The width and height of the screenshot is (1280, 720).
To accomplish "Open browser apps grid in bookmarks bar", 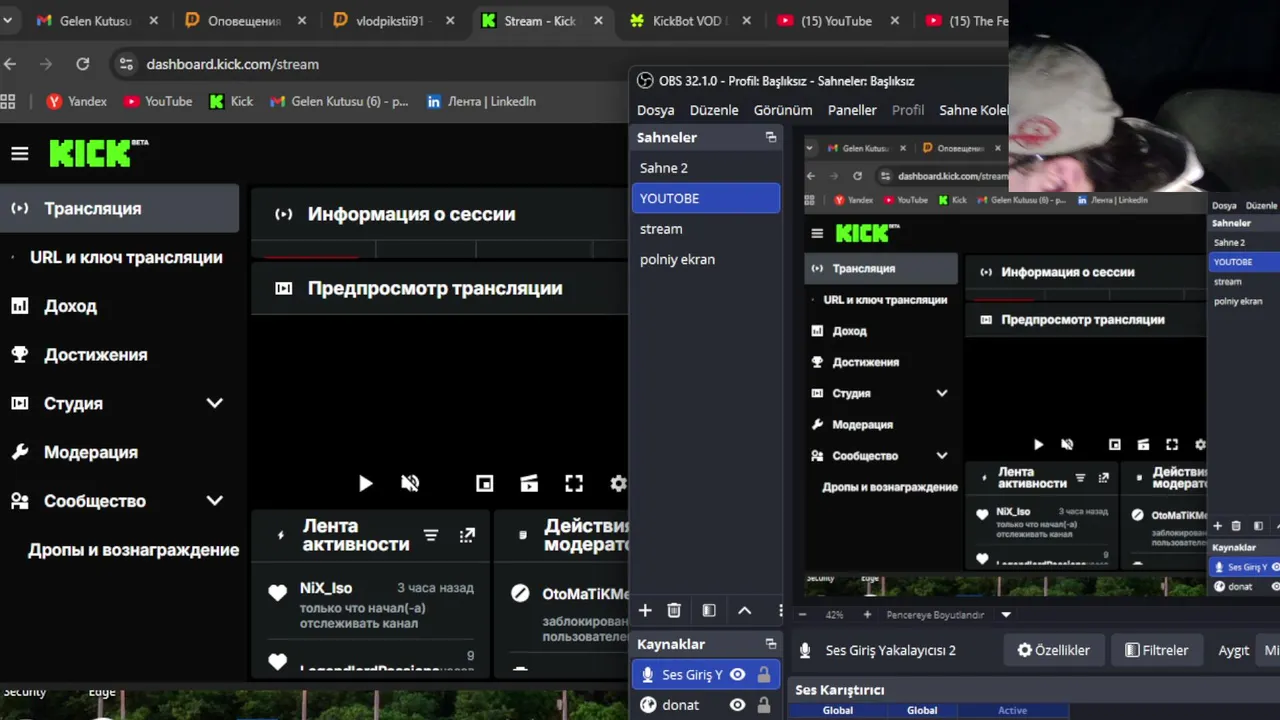I will coord(8,101).
